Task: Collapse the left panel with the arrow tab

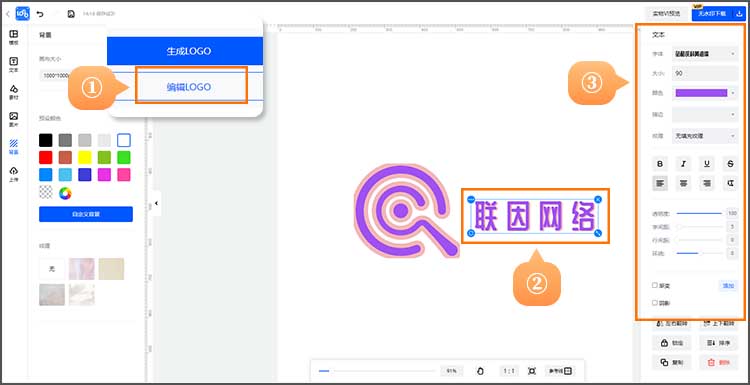Action: (x=156, y=203)
